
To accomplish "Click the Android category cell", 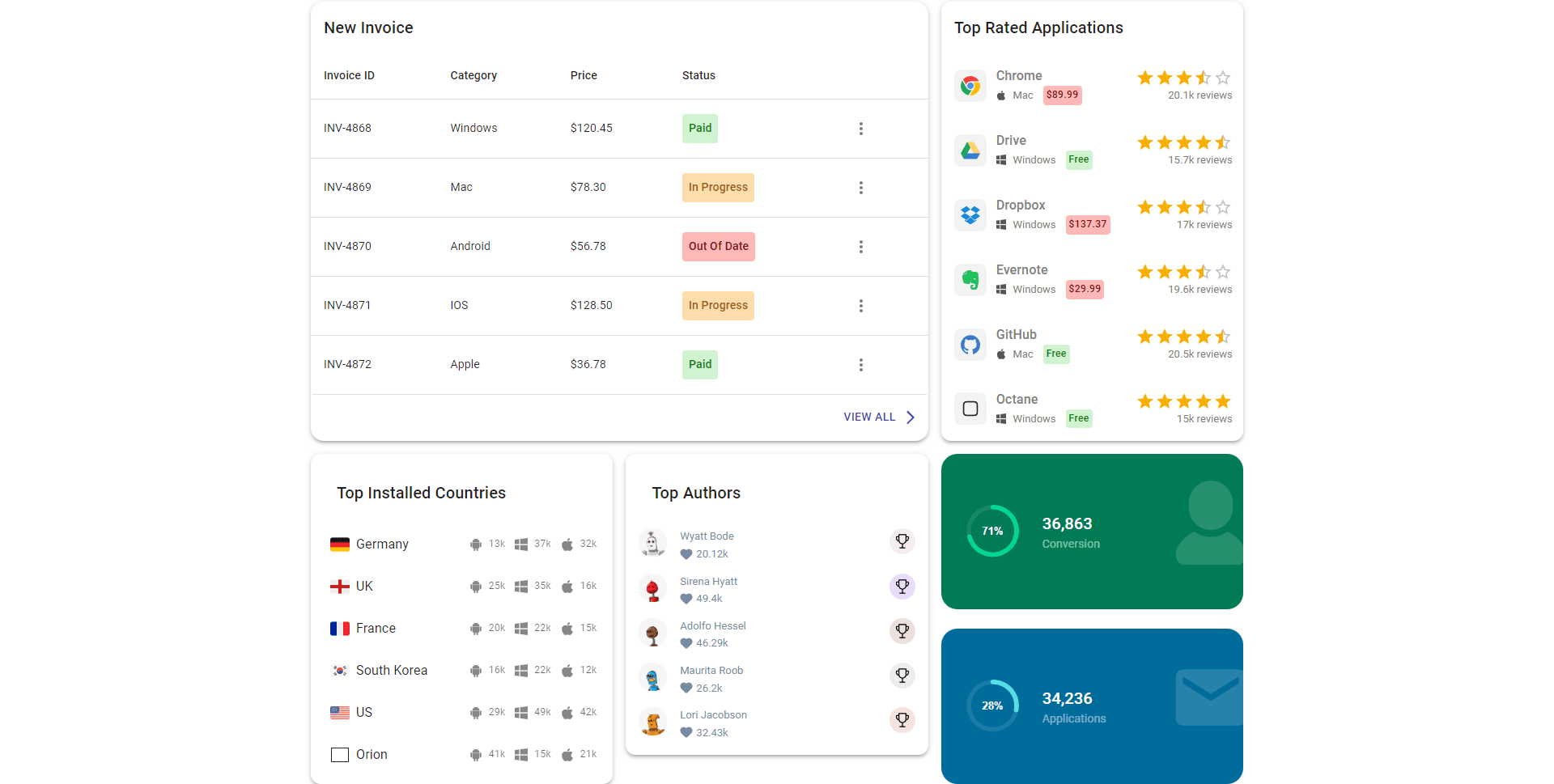I will (x=470, y=247).
